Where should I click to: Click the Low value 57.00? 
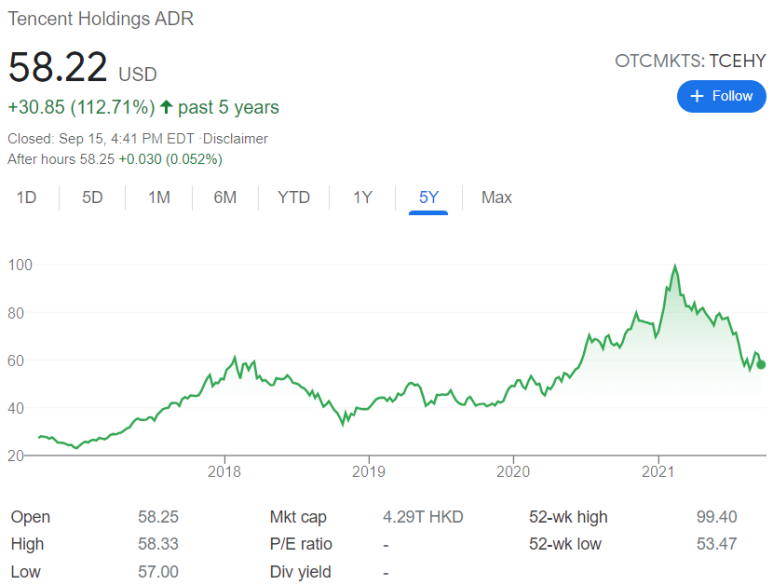pyautogui.click(x=158, y=572)
